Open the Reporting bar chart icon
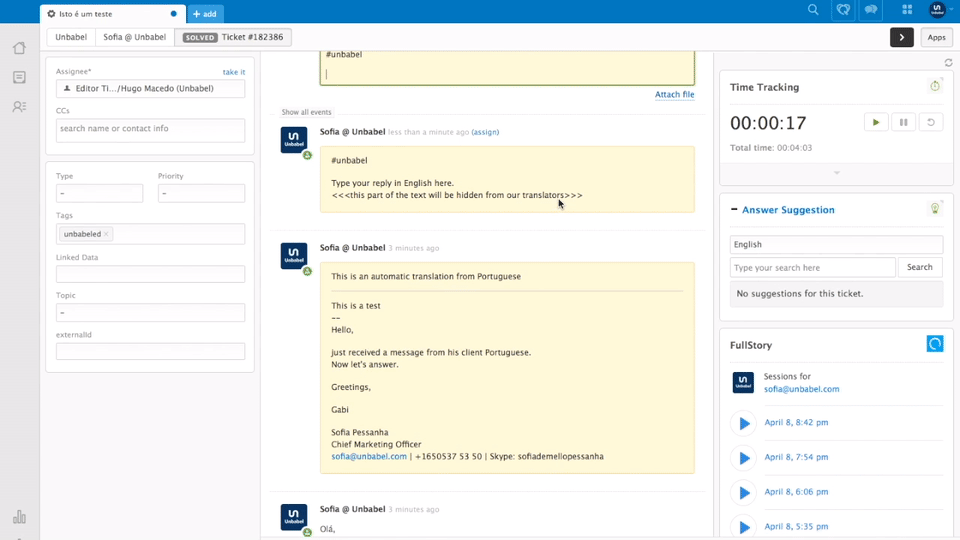Screen dimensions: 960x540 point(20,517)
